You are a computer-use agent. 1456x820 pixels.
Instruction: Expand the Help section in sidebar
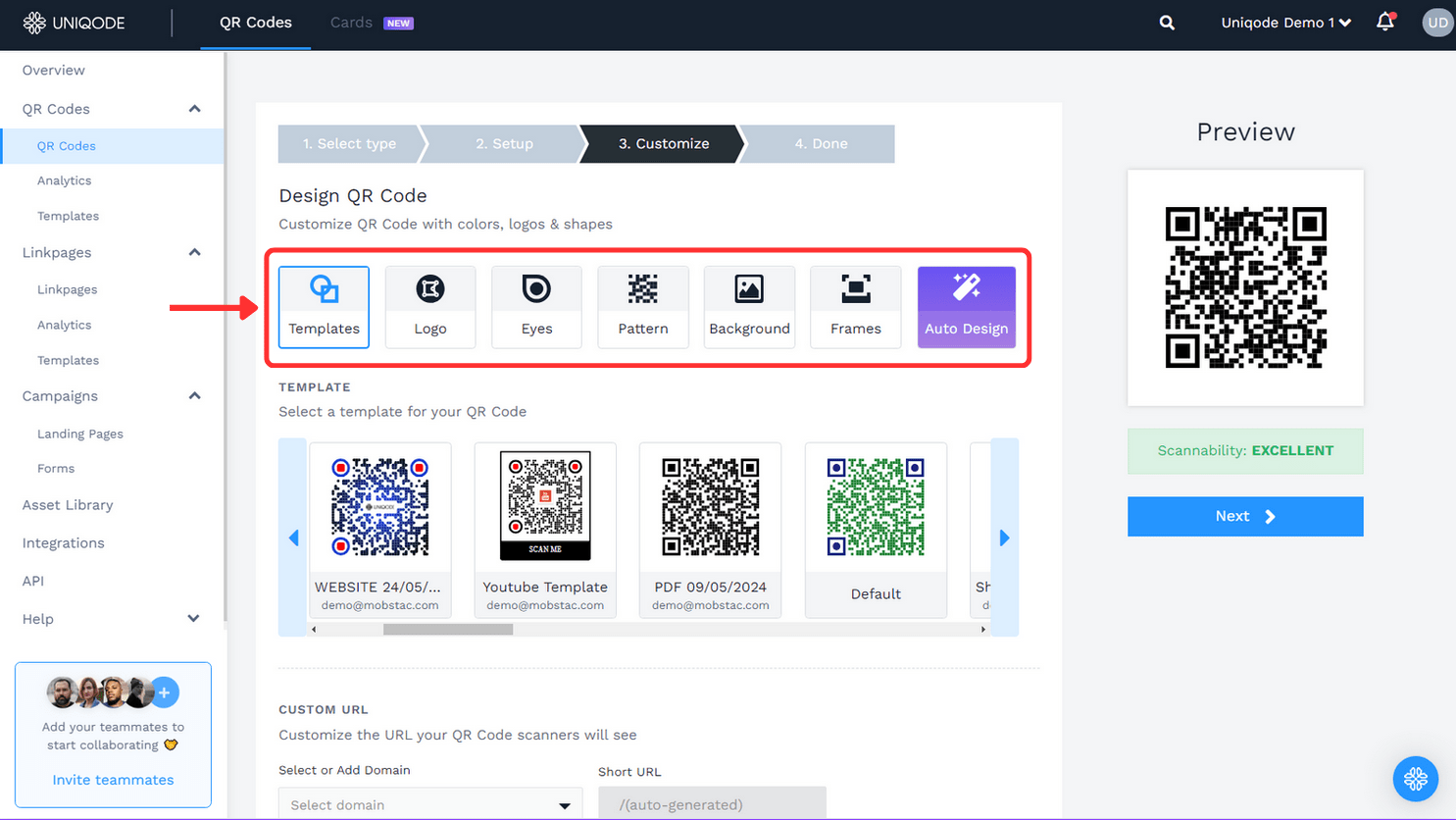193,619
